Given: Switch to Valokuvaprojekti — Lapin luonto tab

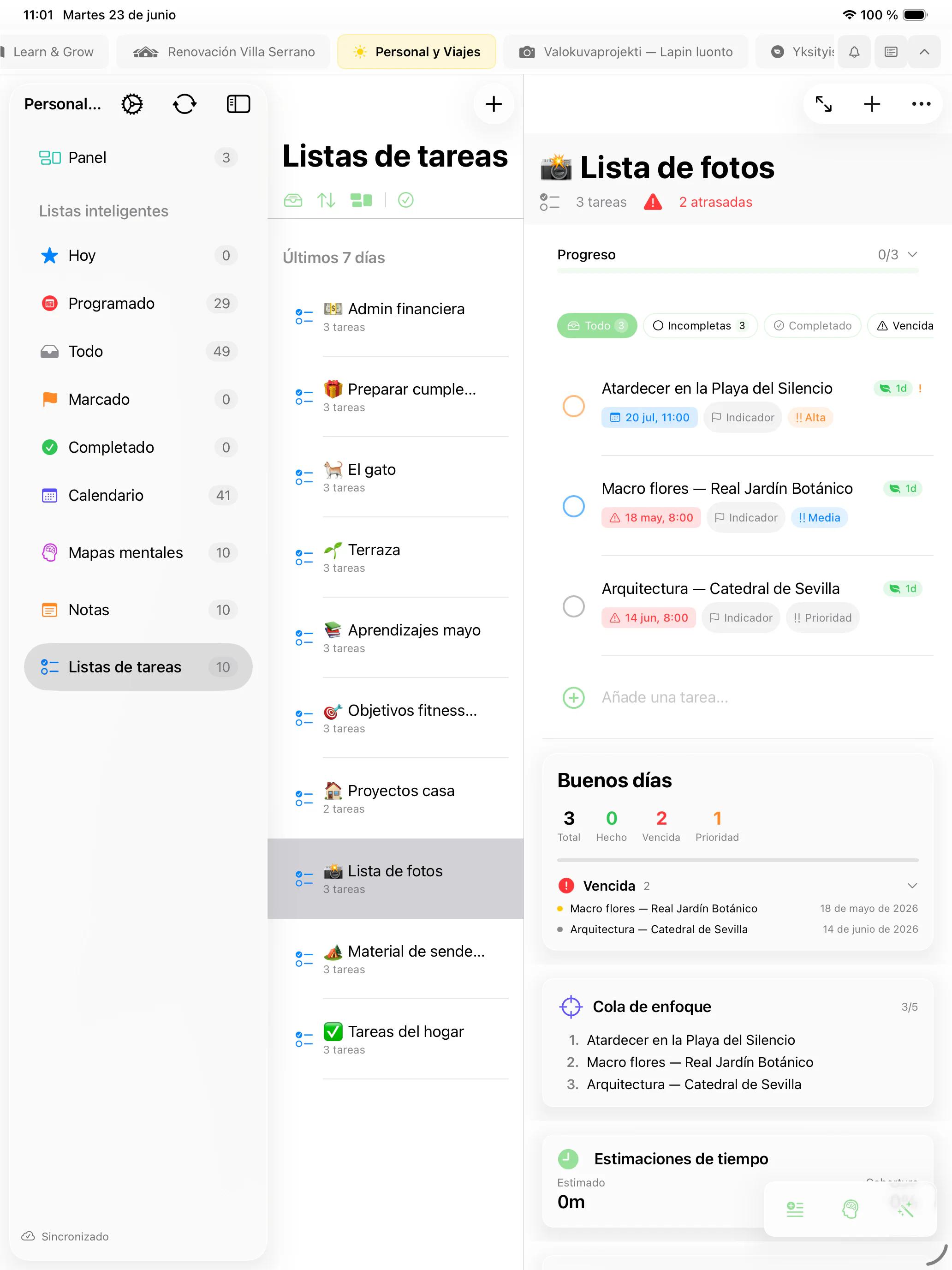Looking at the screenshot, I should 626,52.
